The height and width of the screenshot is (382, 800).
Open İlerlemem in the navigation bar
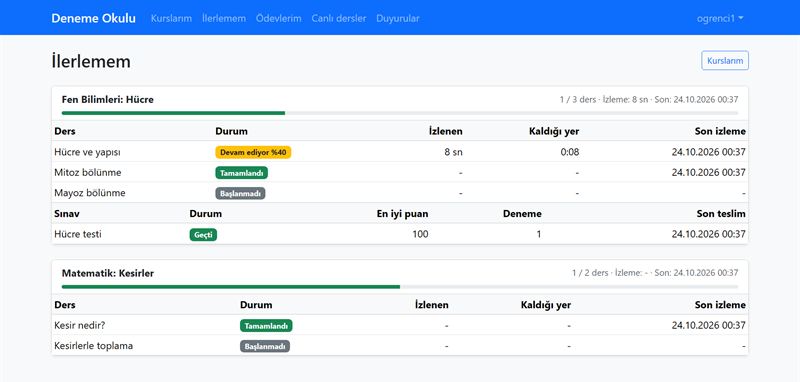click(224, 18)
